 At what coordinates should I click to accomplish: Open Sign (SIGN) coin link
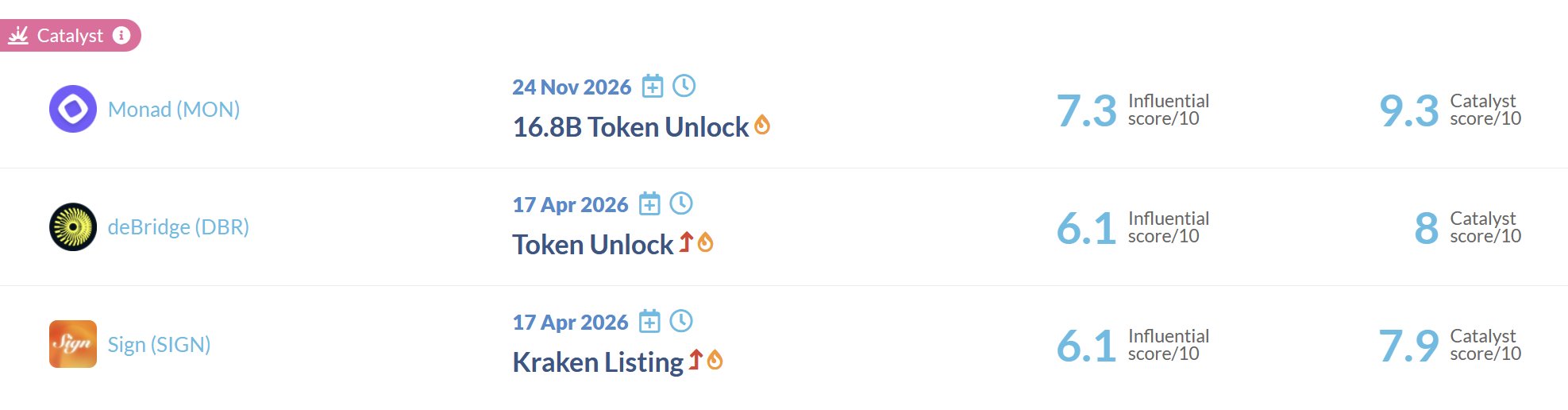pos(159,345)
